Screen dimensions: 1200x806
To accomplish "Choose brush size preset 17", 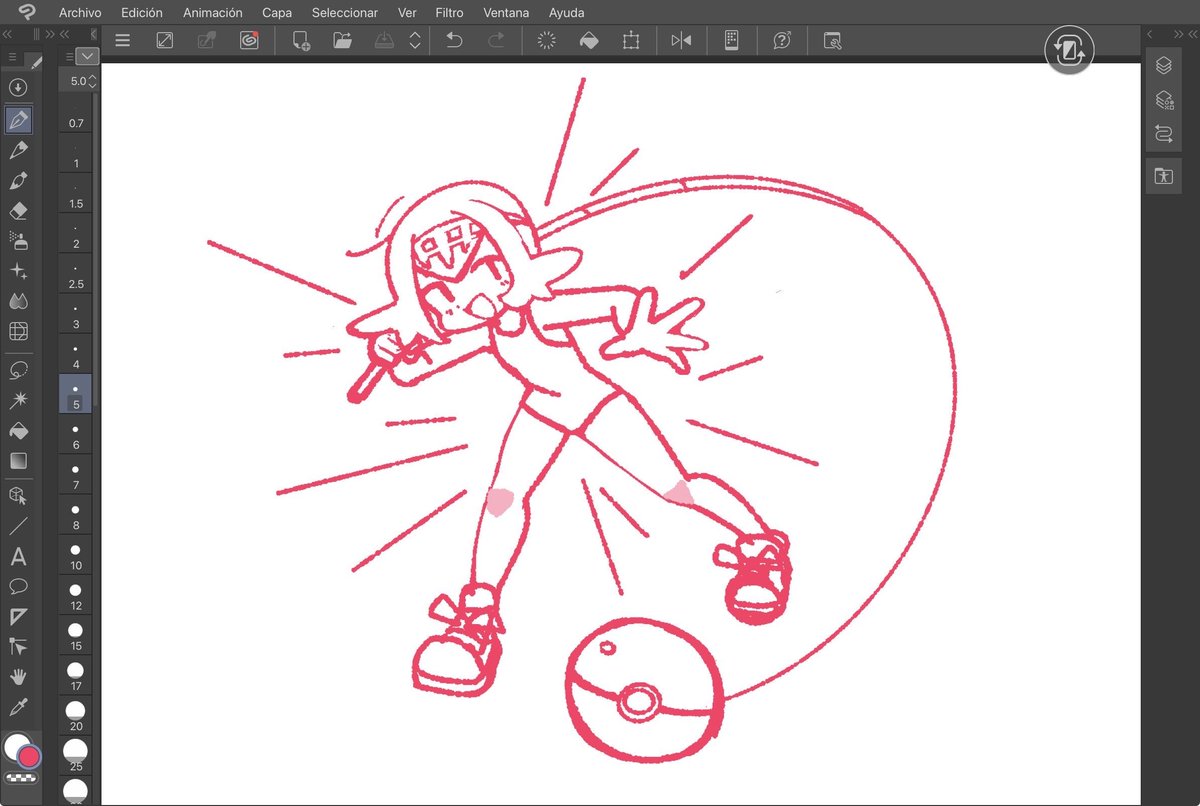I will click(76, 676).
